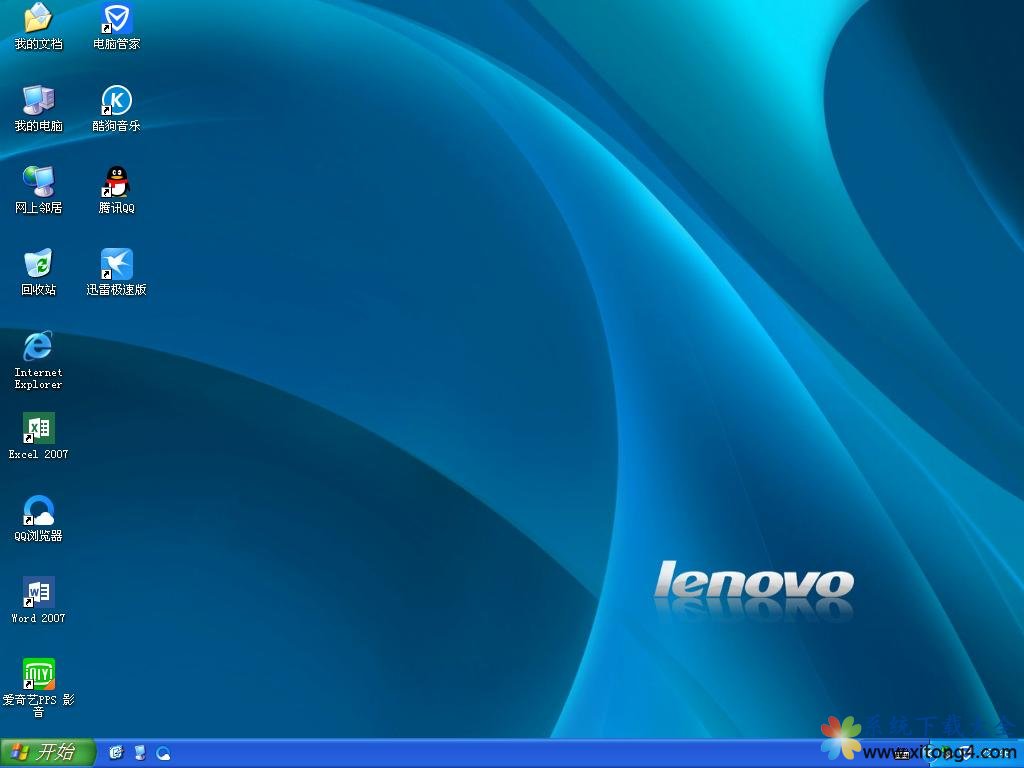
Task: Launch KuGou Music from desktop
Action: [x=117, y=100]
